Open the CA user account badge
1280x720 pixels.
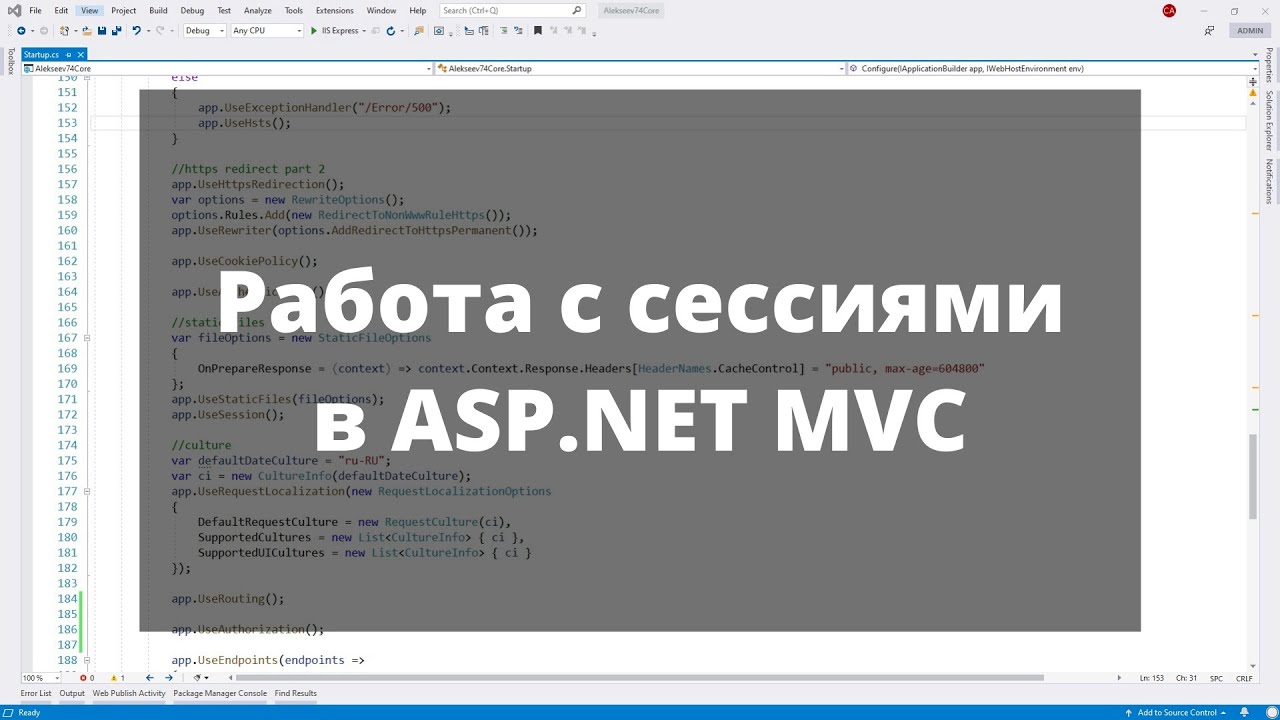click(x=1169, y=11)
